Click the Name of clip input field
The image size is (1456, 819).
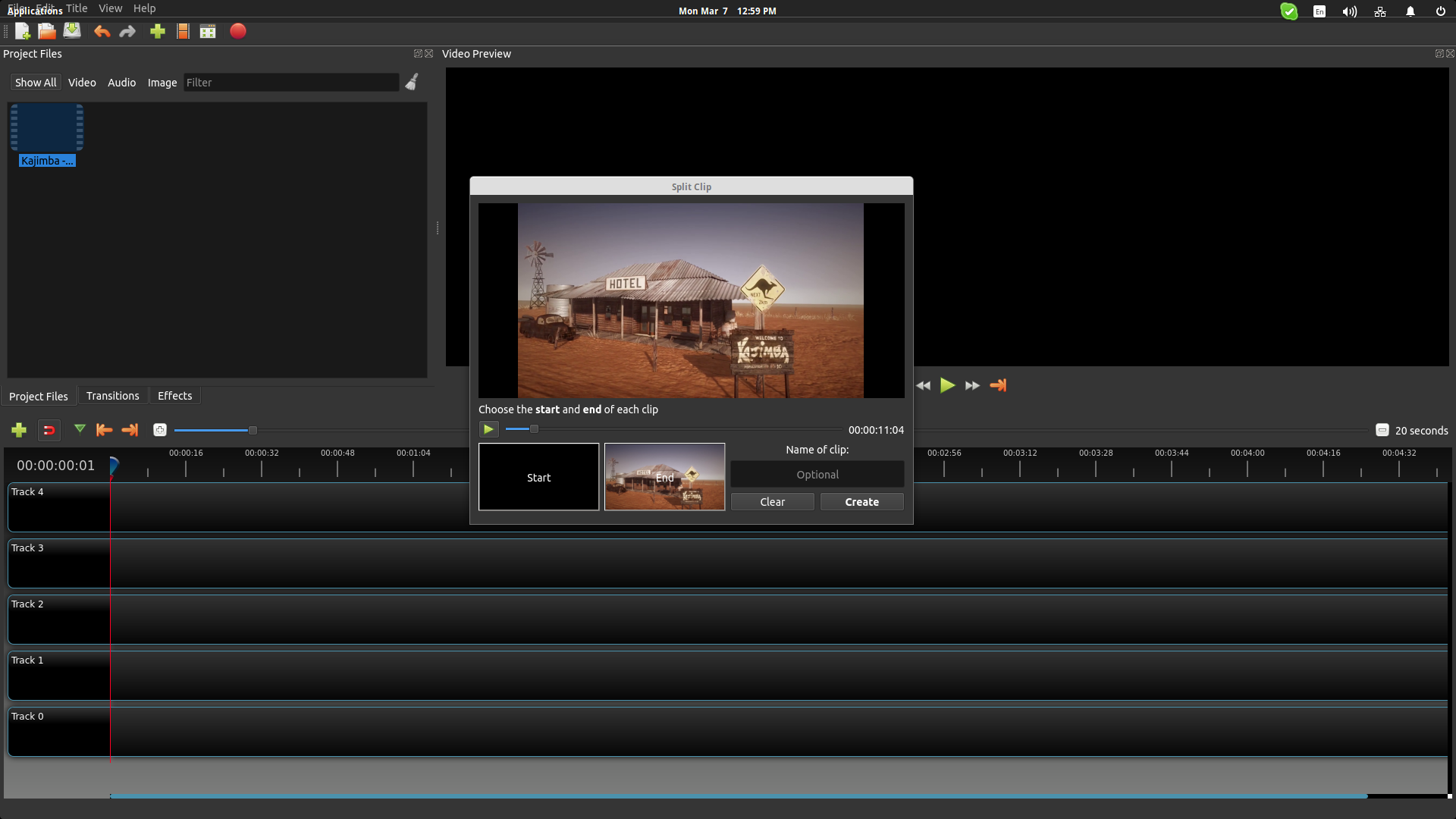point(817,475)
